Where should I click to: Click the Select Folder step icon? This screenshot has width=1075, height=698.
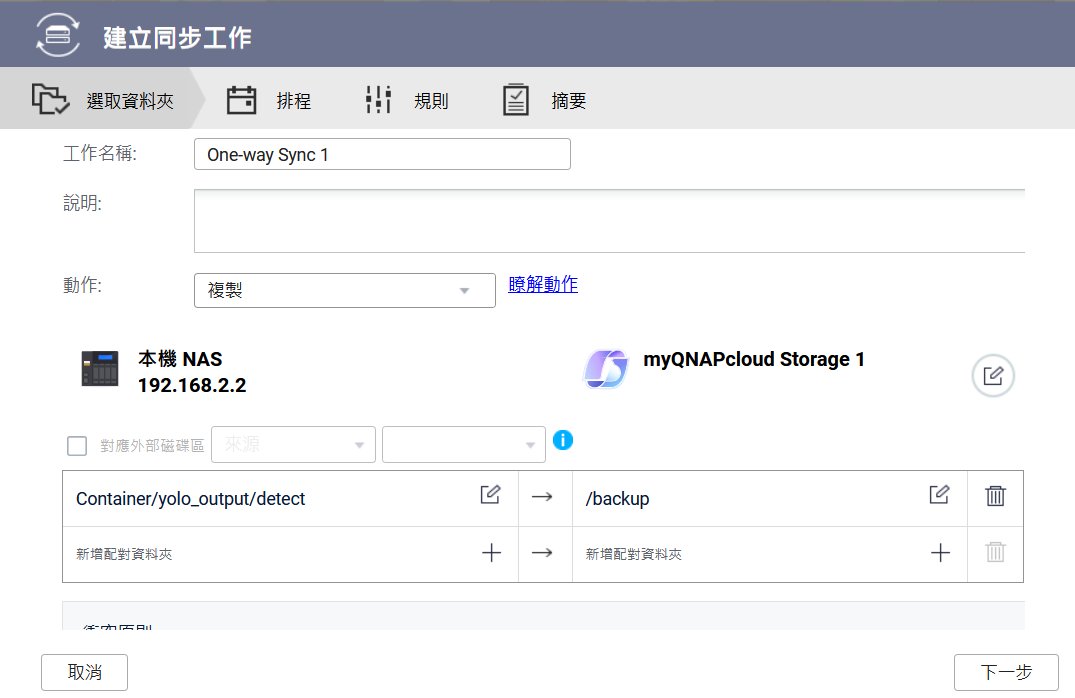50,99
